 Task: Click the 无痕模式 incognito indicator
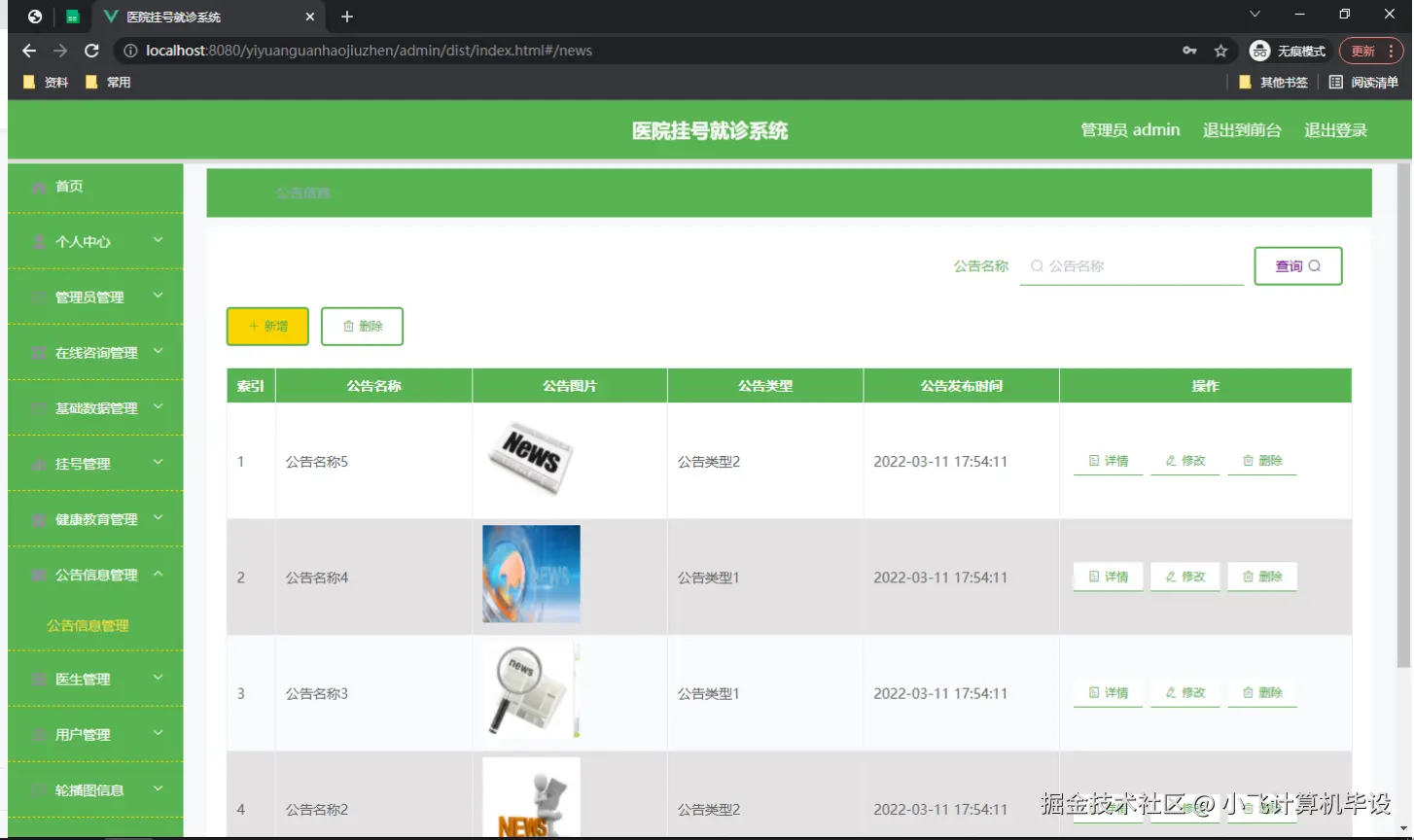click(x=1288, y=51)
